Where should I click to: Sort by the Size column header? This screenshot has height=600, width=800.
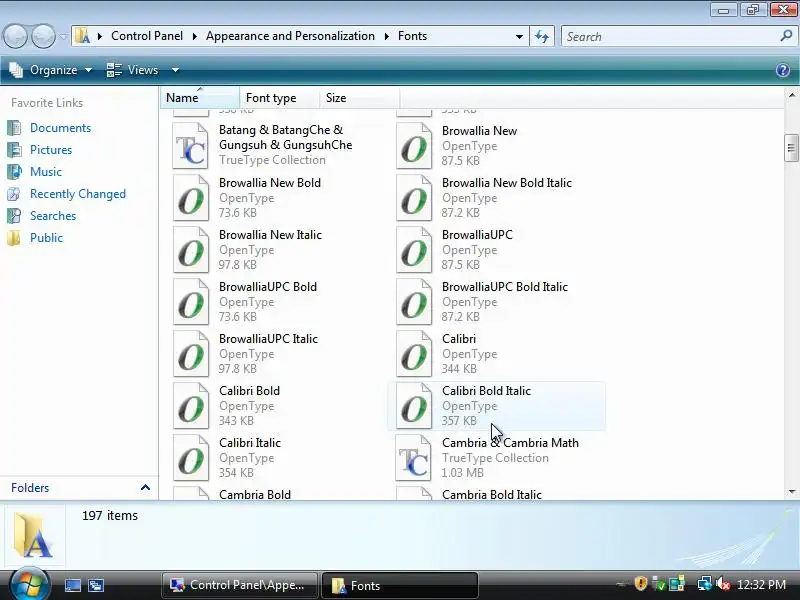[x=360, y=97]
